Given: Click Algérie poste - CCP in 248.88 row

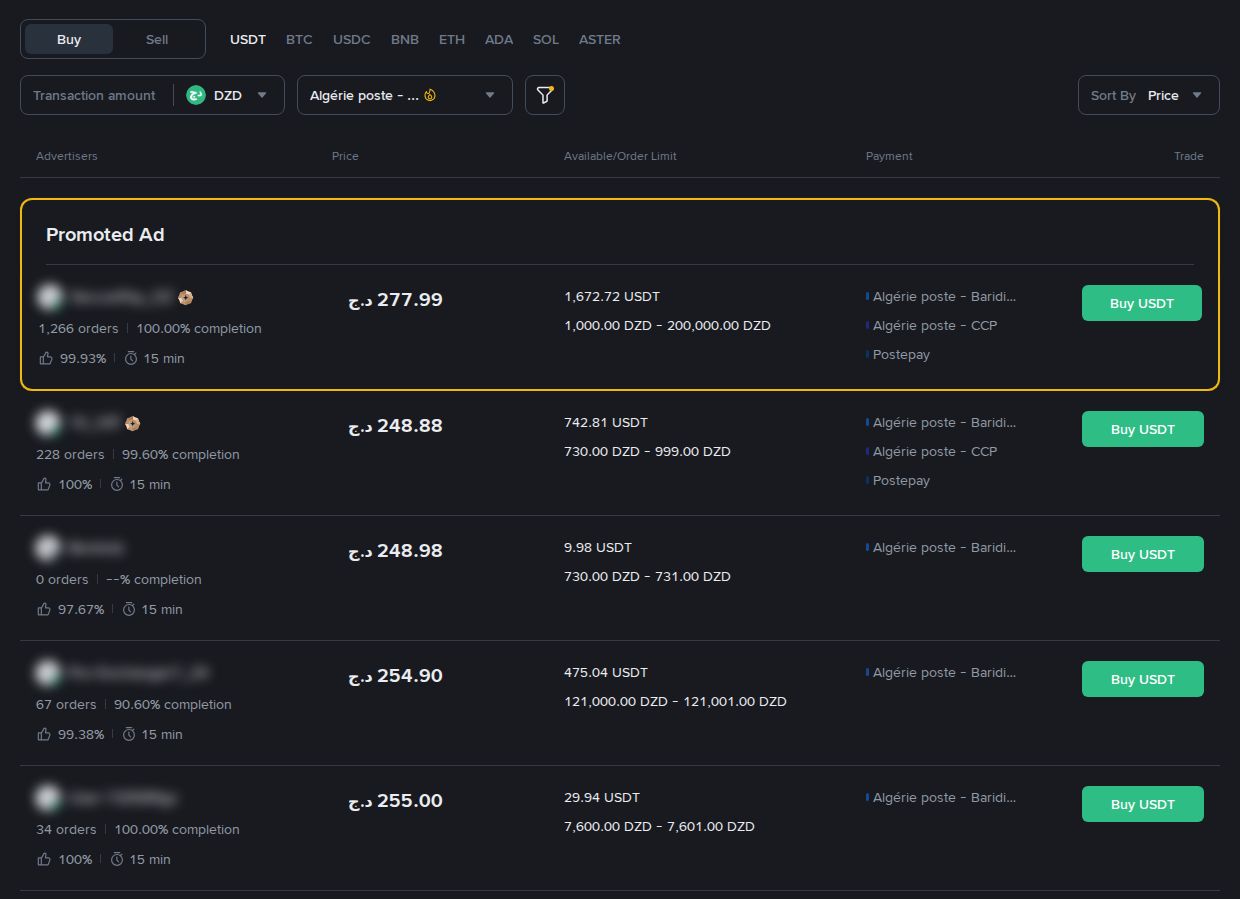Looking at the screenshot, I should coord(935,452).
